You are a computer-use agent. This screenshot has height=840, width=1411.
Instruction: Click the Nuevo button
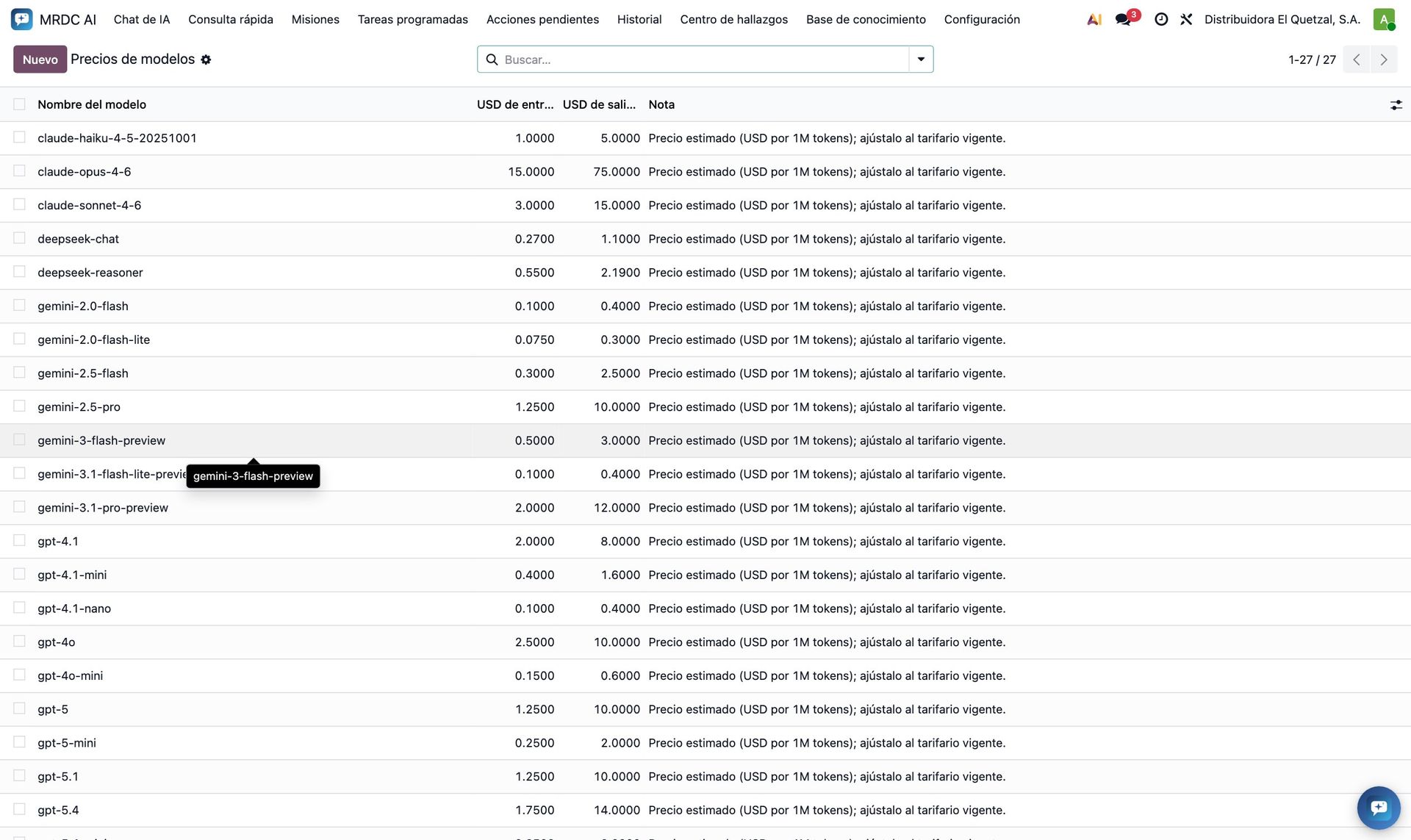pos(40,60)
